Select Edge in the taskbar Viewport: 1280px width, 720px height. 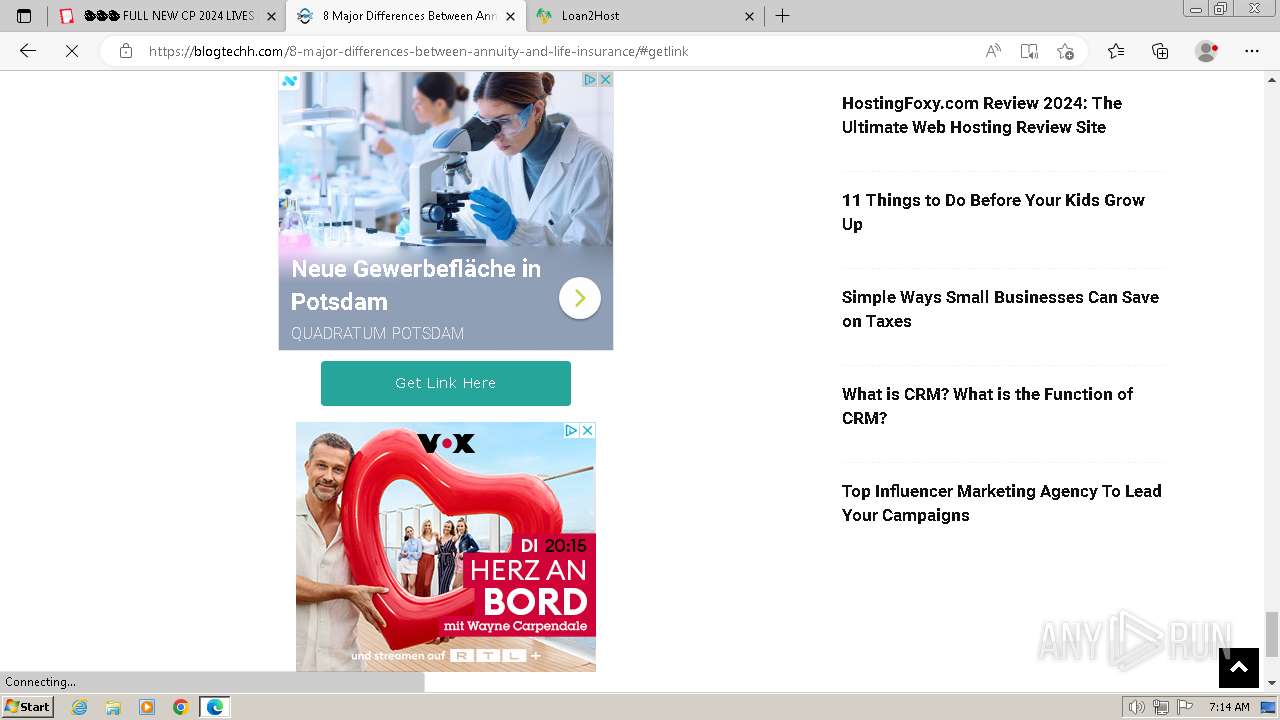[x=215, y=707]
